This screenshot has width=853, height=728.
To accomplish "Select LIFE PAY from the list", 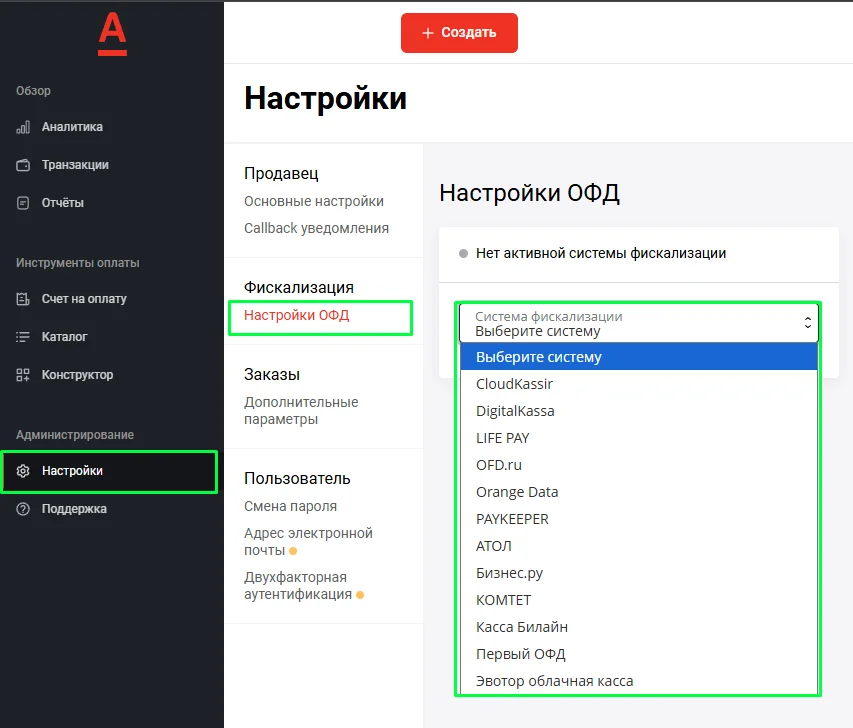I will coord(639,438).
